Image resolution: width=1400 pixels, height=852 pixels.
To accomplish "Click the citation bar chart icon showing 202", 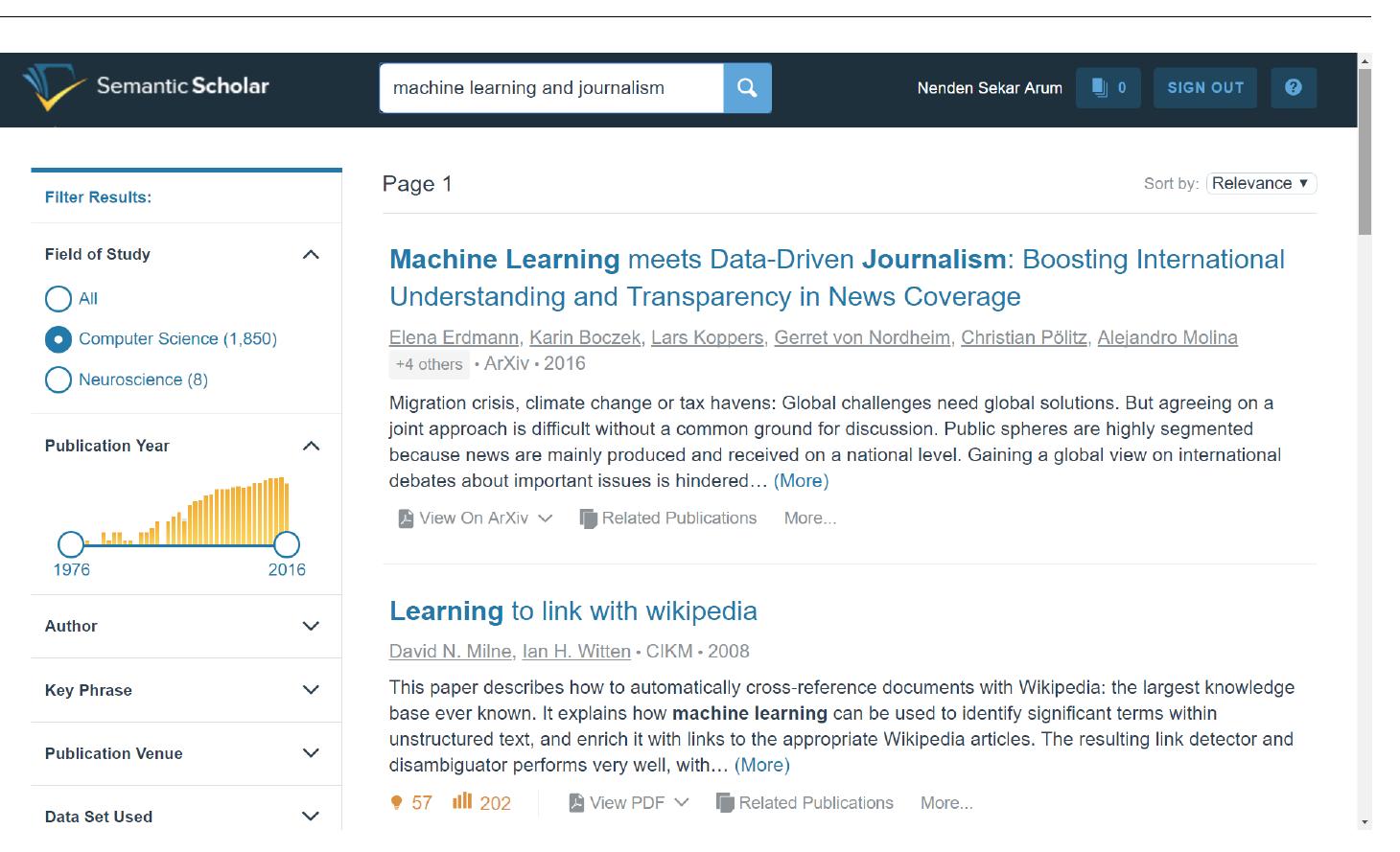I will [x=462, y=801].
